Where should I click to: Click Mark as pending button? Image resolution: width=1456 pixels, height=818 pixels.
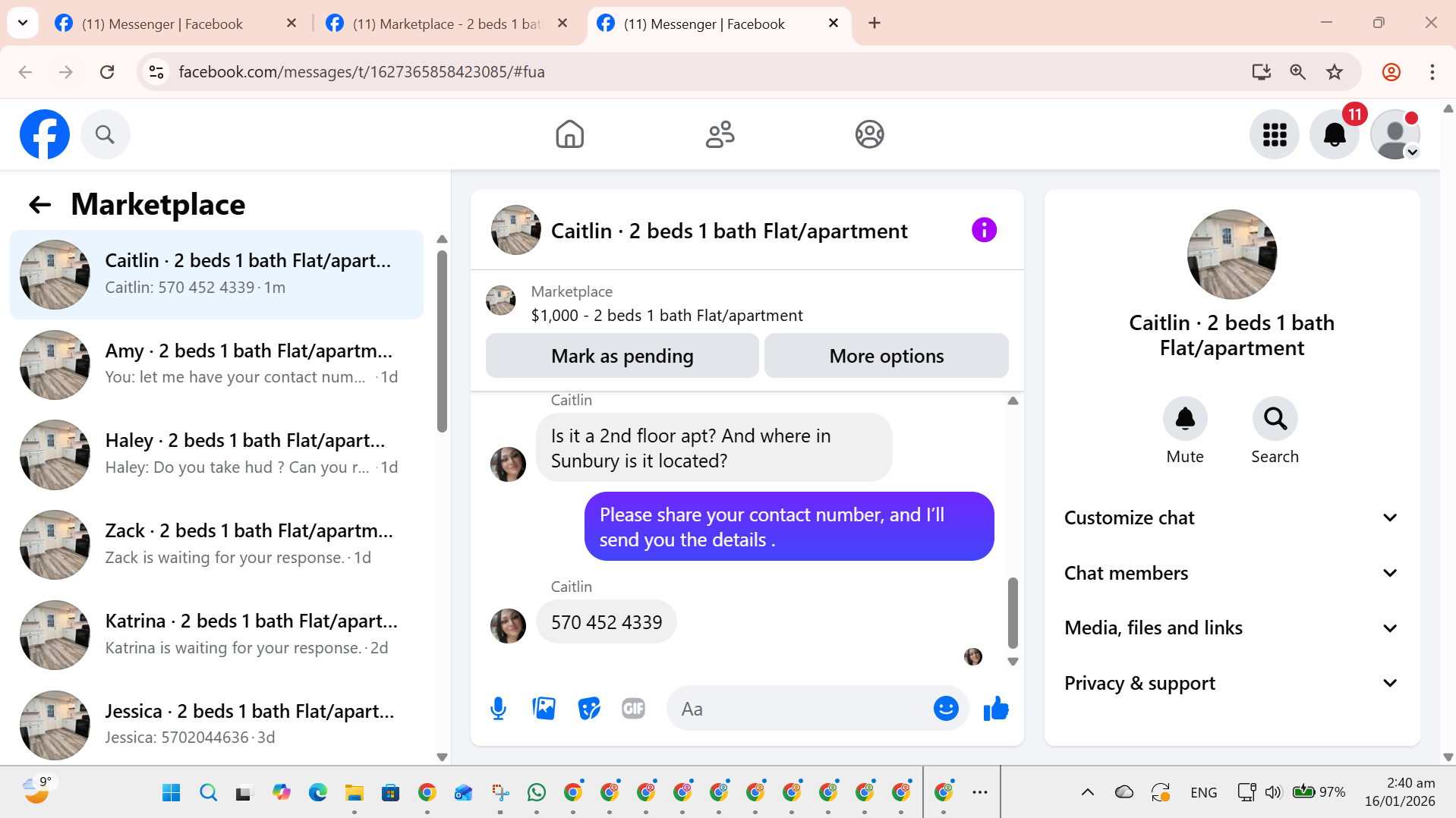pos(622,356)
